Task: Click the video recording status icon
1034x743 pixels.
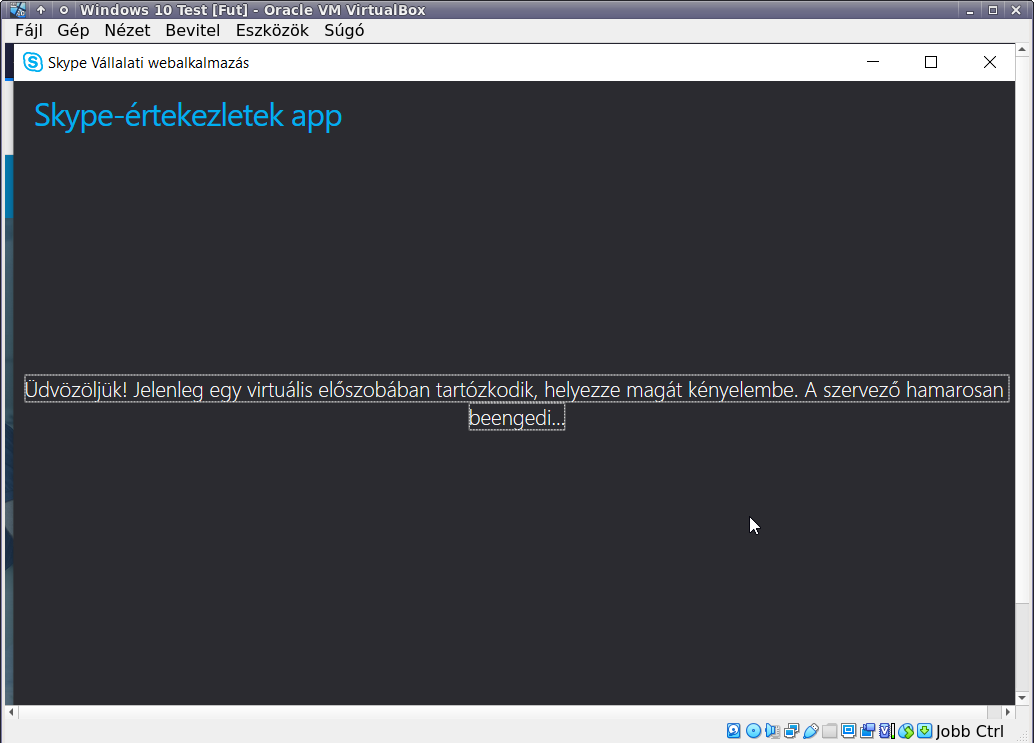Action: click(x=868, y=730)
